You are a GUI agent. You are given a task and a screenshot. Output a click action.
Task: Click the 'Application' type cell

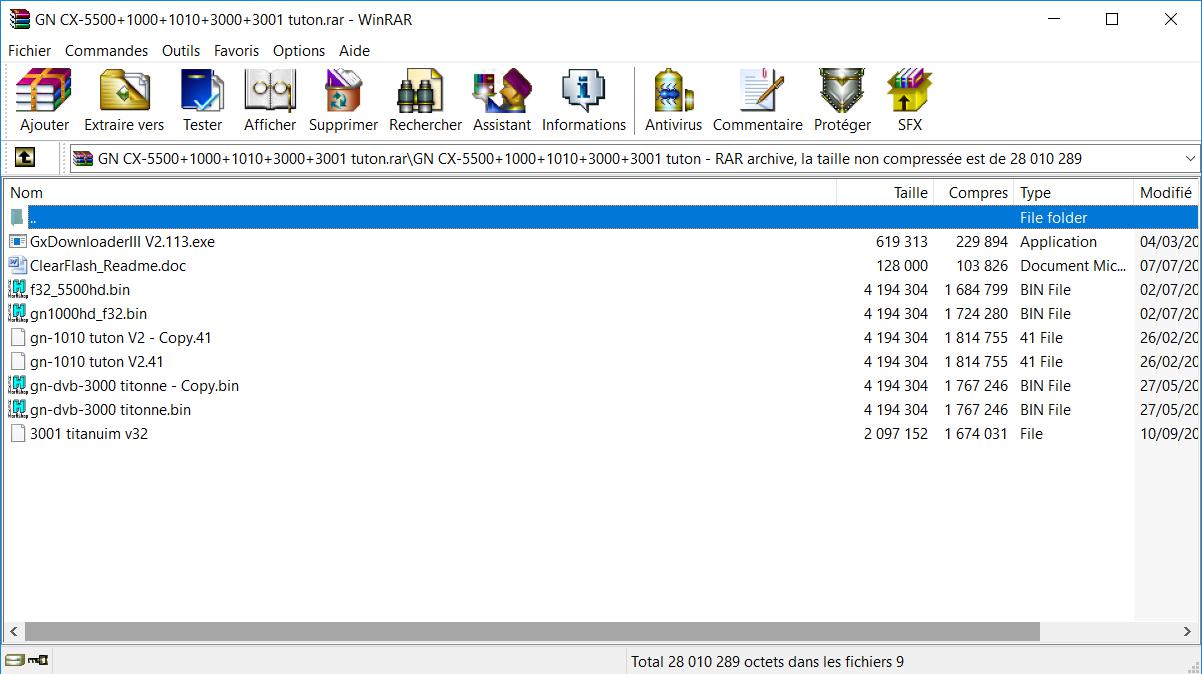pyautogui.click(x=1058, y=242)
